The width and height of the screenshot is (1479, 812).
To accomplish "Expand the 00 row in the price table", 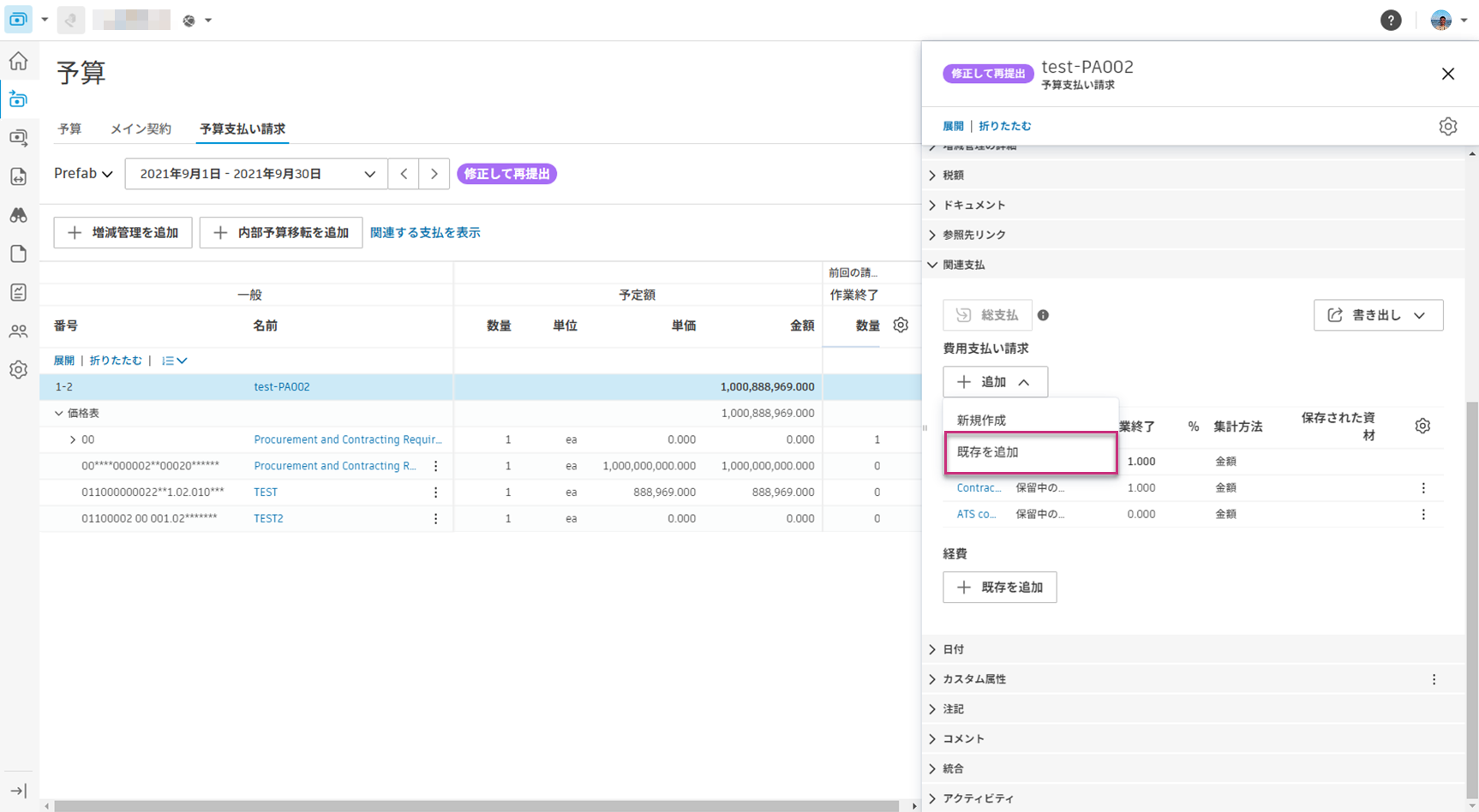I will tap(71, 439).
